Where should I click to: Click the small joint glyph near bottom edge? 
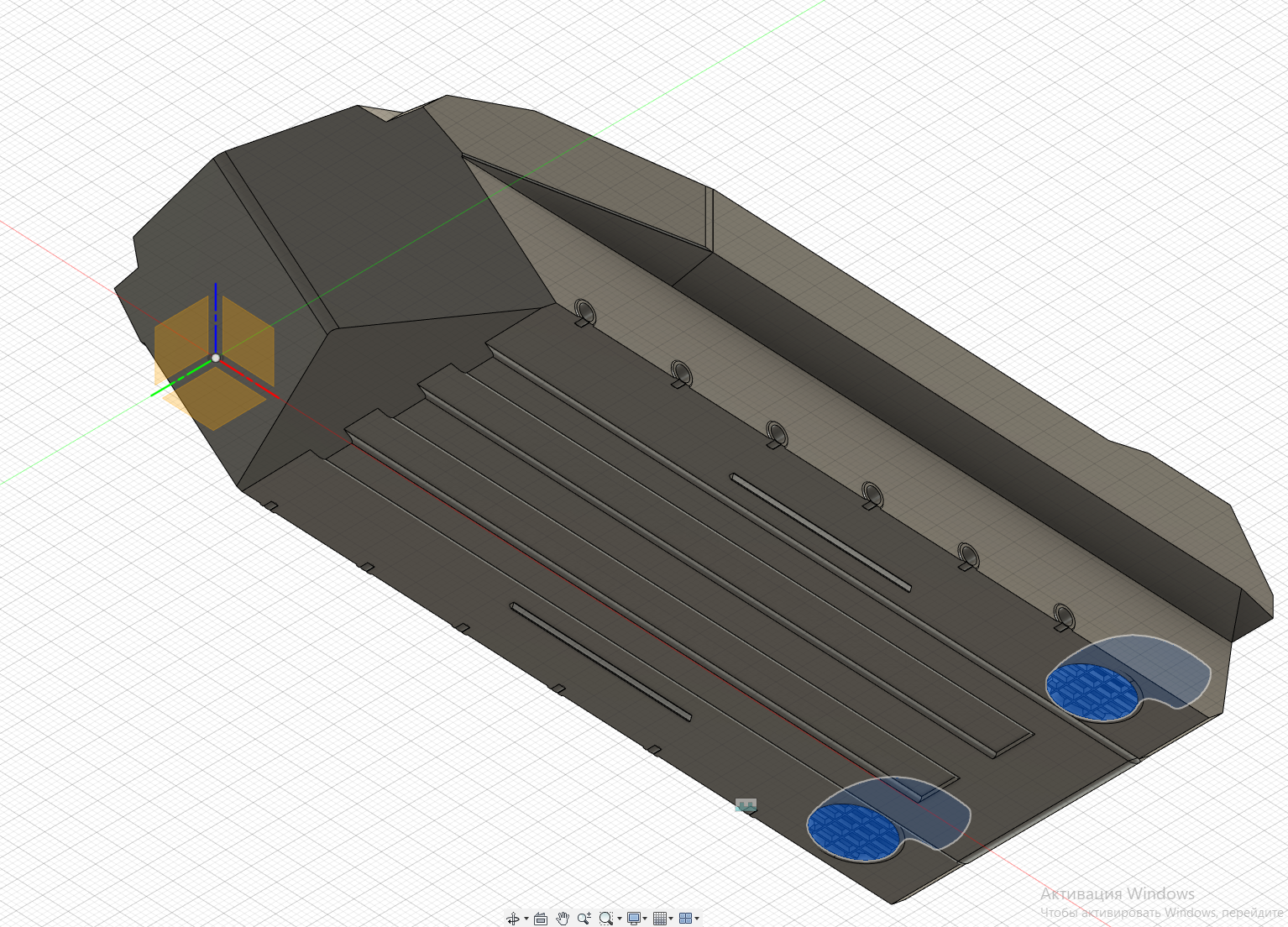(746, 804)
